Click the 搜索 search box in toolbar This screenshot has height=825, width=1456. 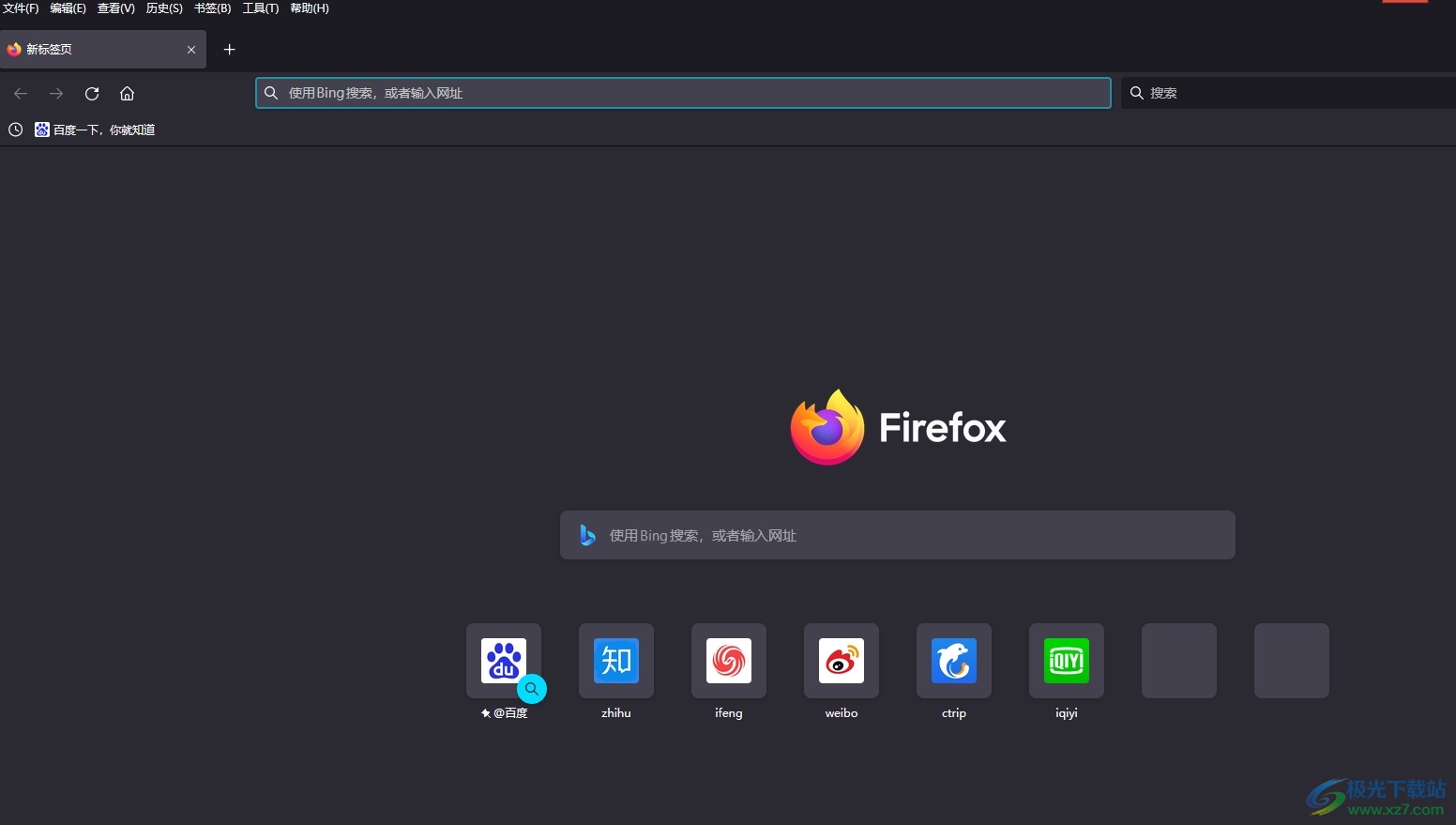pyautogui.click(x=1288, y=93)
